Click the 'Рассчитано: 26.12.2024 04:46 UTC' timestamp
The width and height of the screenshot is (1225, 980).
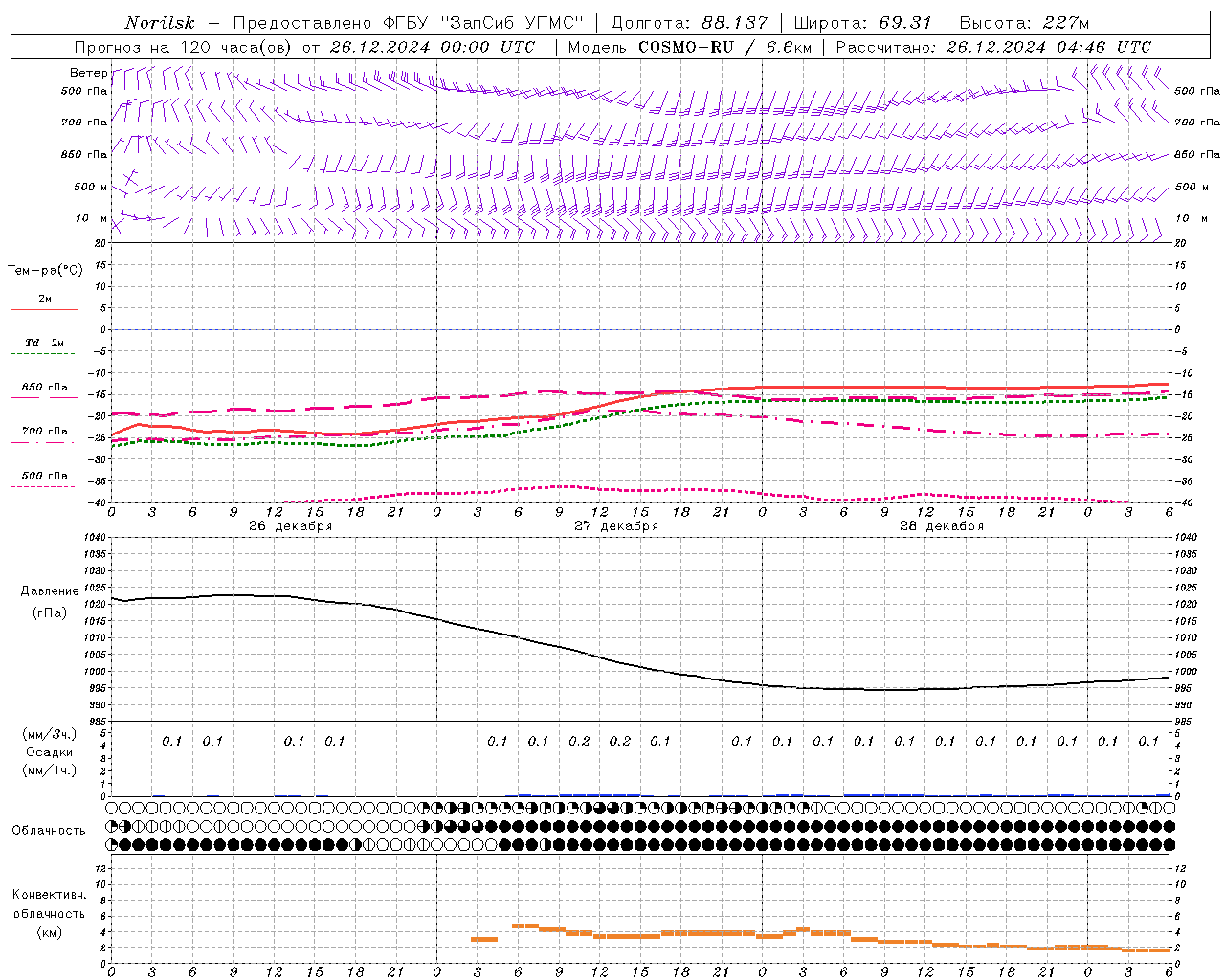[993, 47]
